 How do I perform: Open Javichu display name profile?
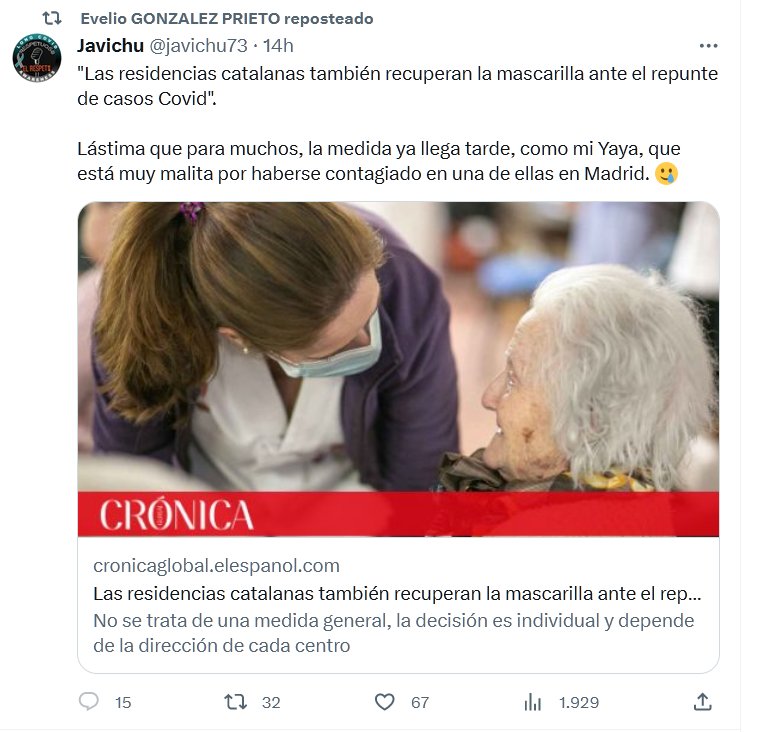click(x=111, y=46)
